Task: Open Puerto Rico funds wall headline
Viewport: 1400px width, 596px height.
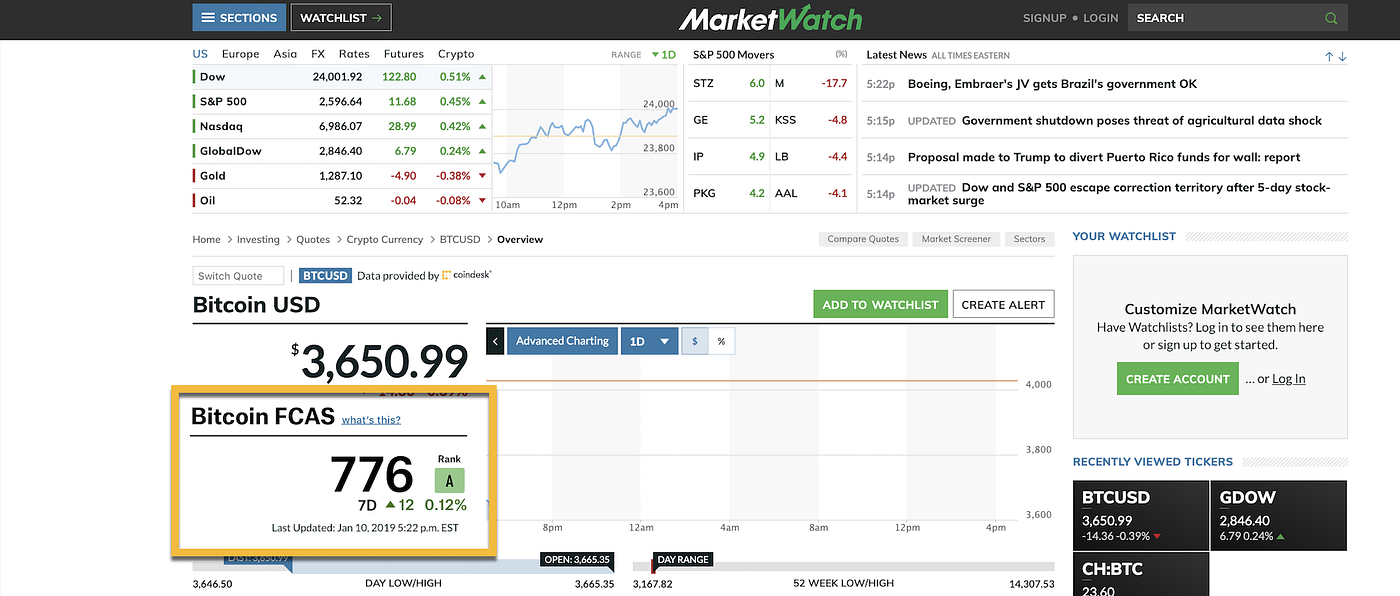Action: (1104, 157)
